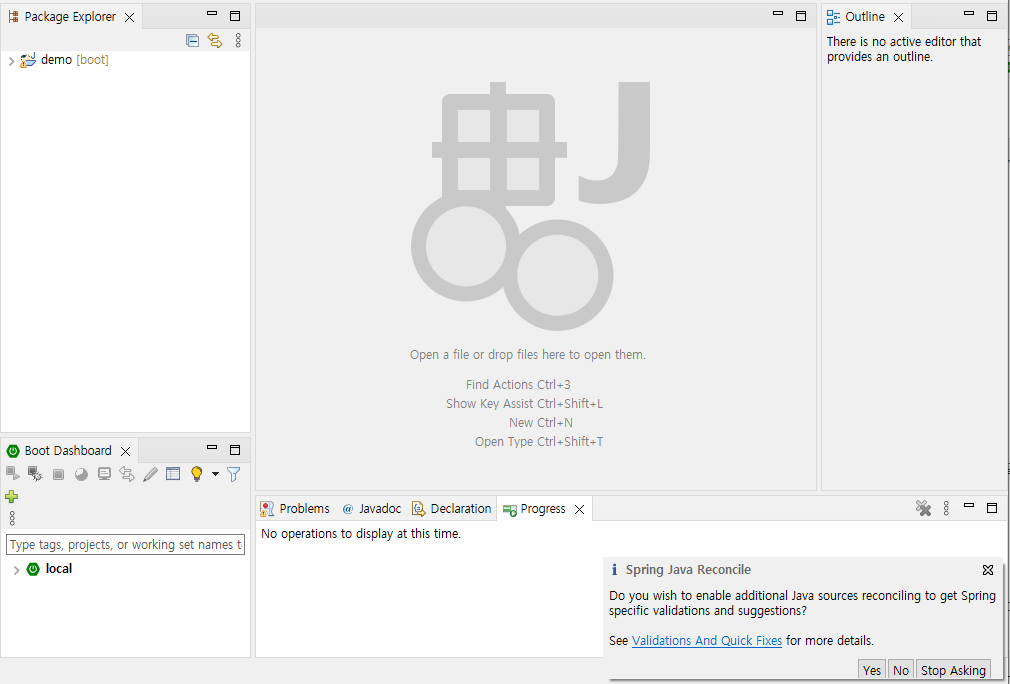Click the Boot Dashboard tag filter field

point(126,545)
